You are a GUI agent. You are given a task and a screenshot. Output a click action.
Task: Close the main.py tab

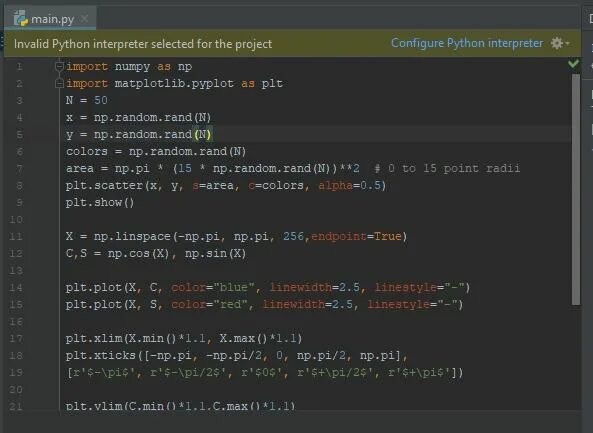[x=85, y=18]
